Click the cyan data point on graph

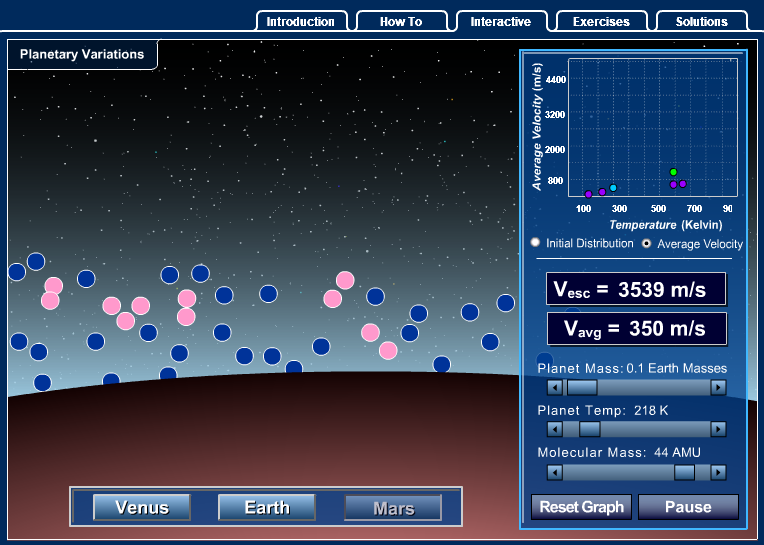click(x=613, y=188)
